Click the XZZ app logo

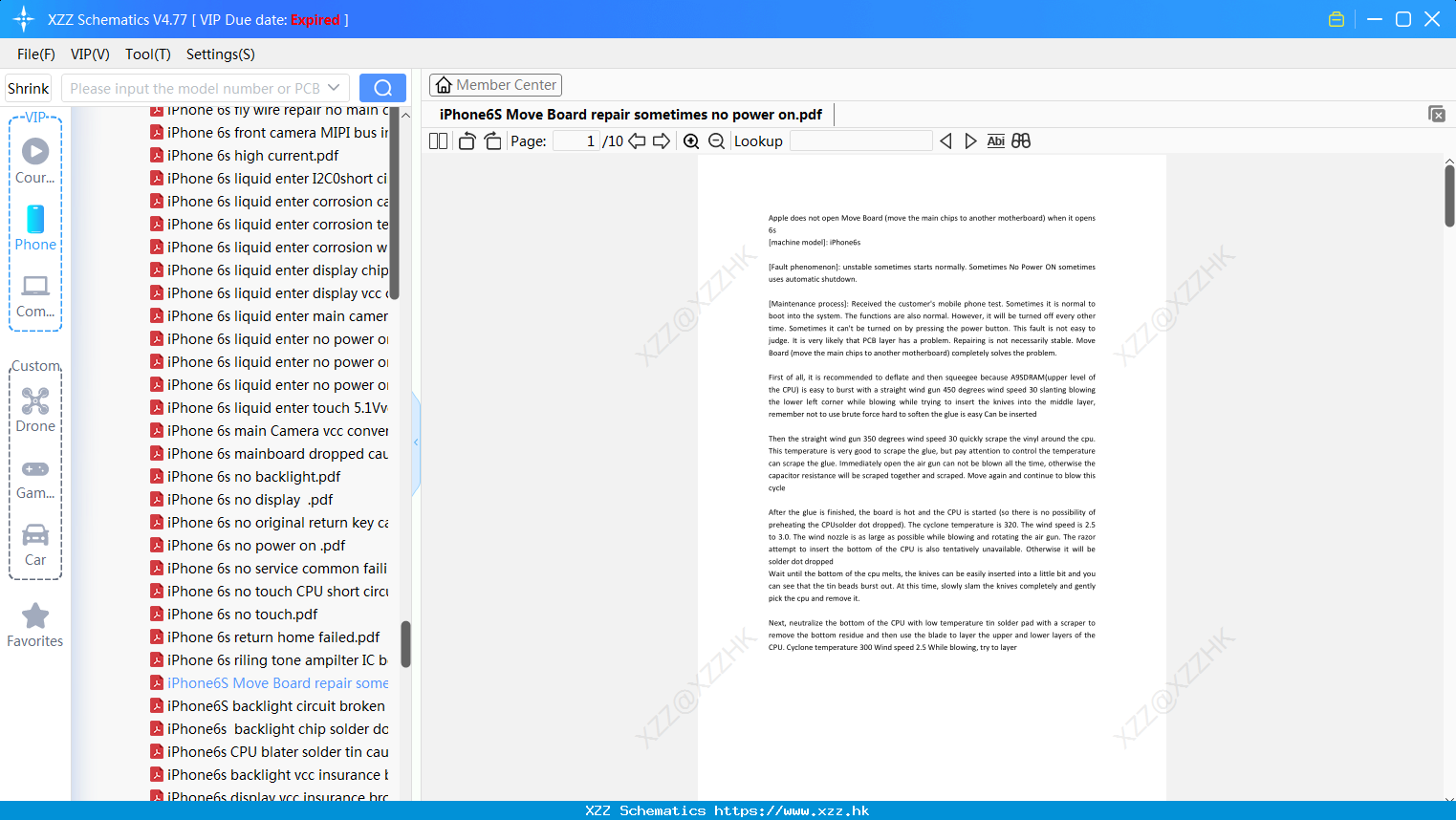pyautogui.click(x=24, y=19)
